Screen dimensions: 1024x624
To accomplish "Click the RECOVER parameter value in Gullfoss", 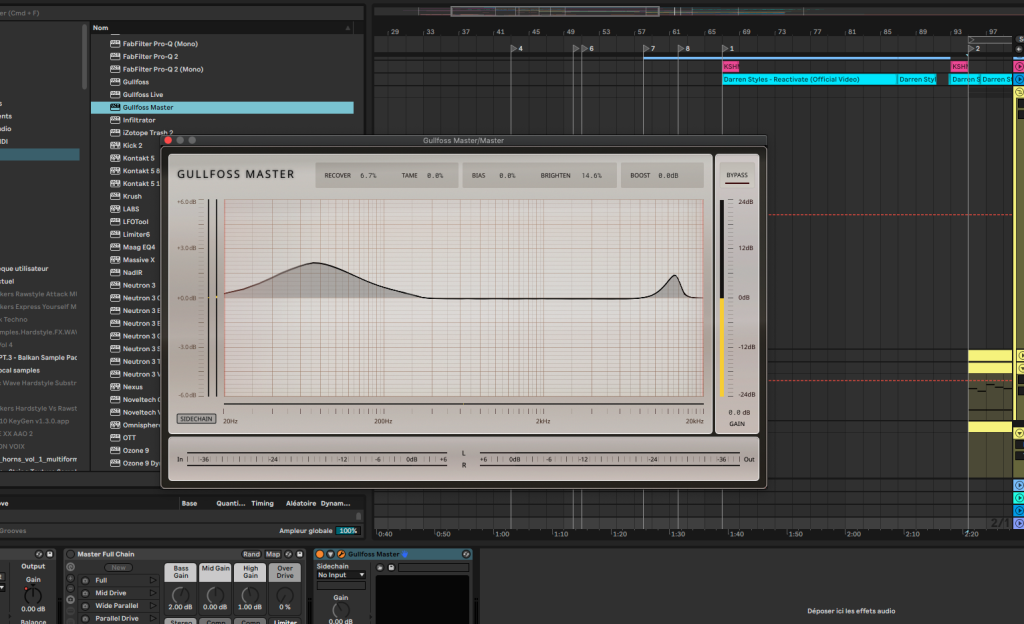I will click(368, 175).
